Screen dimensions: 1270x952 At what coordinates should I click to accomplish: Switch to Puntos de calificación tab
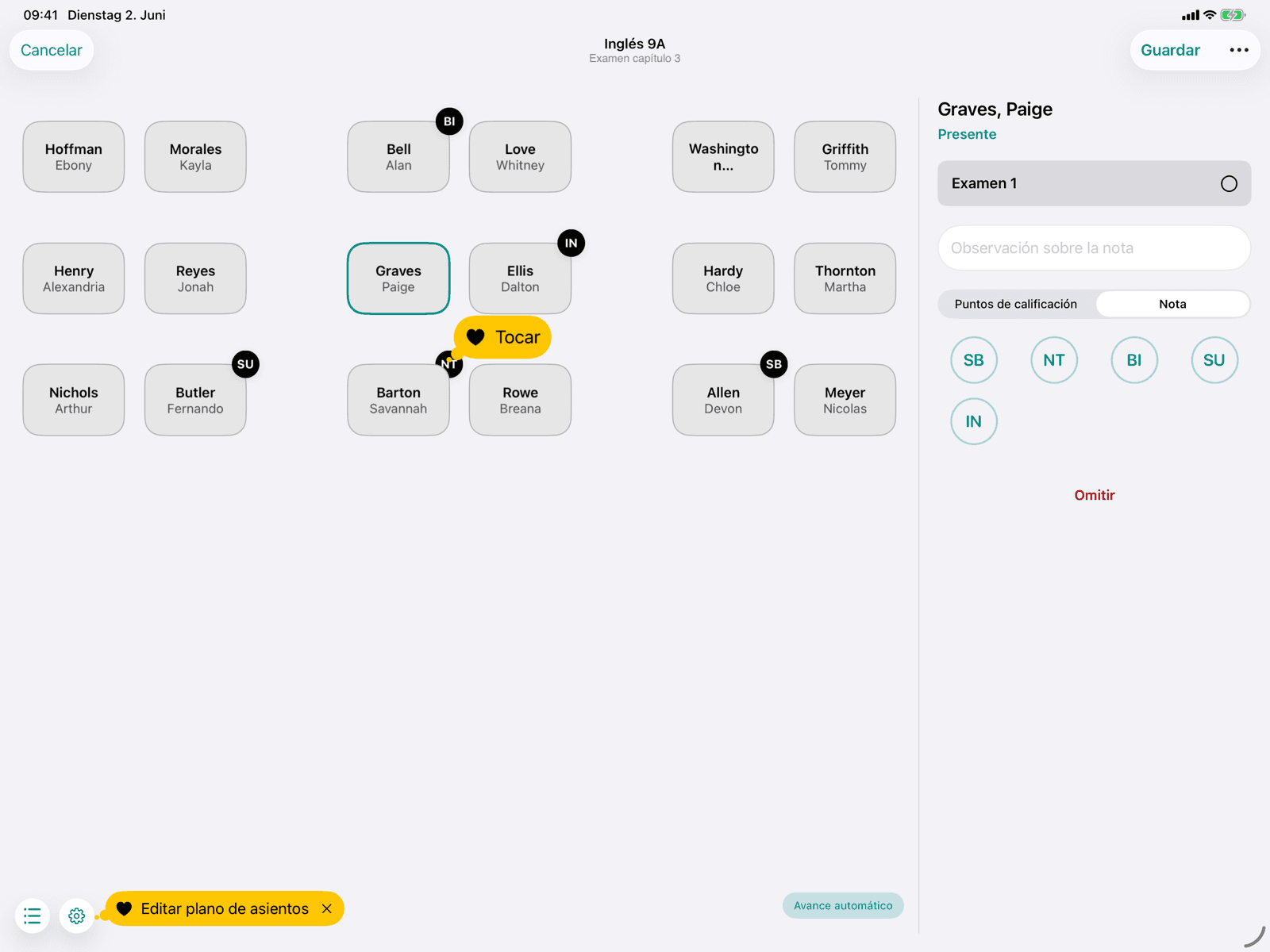1016,304
